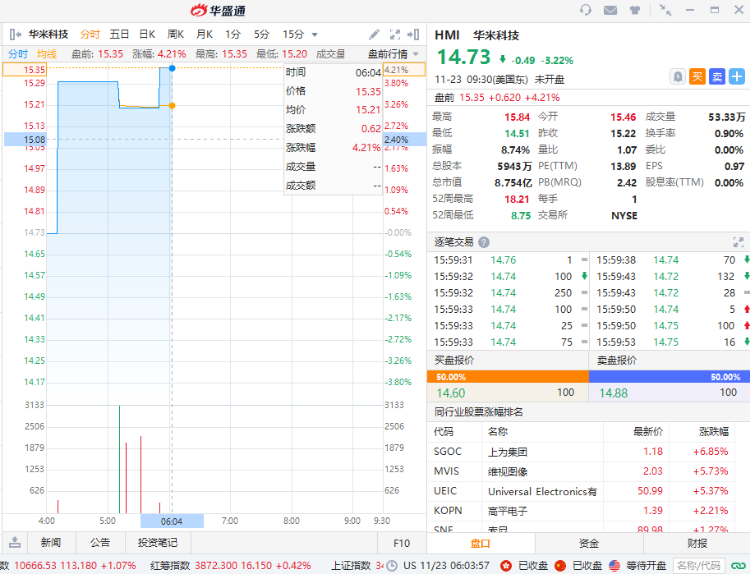Screen dimensions: 750x574
Task: Open customer service headset icon
Action: pyautogui.click(x=585, y=10)
